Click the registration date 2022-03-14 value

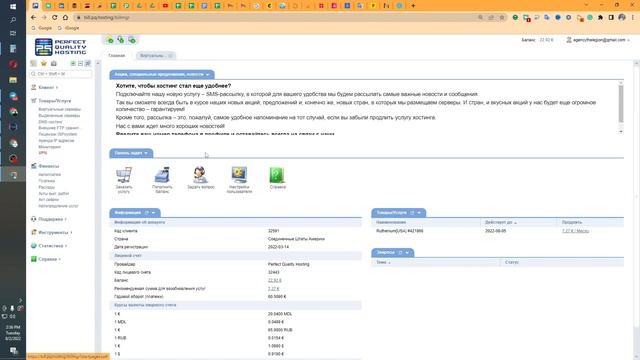[x=278, y=247]
